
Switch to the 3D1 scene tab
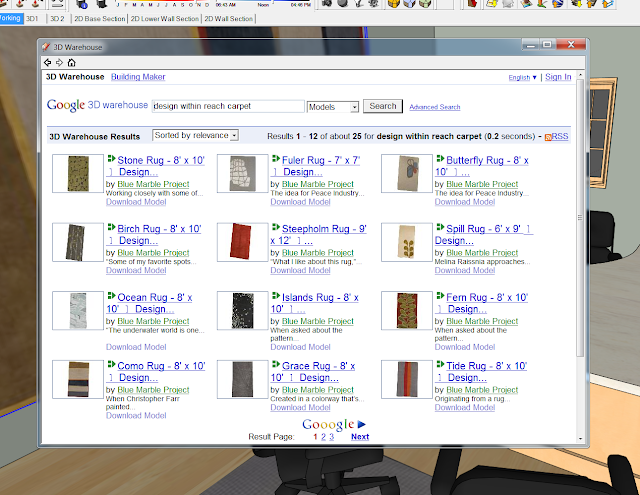coord(32,19)
